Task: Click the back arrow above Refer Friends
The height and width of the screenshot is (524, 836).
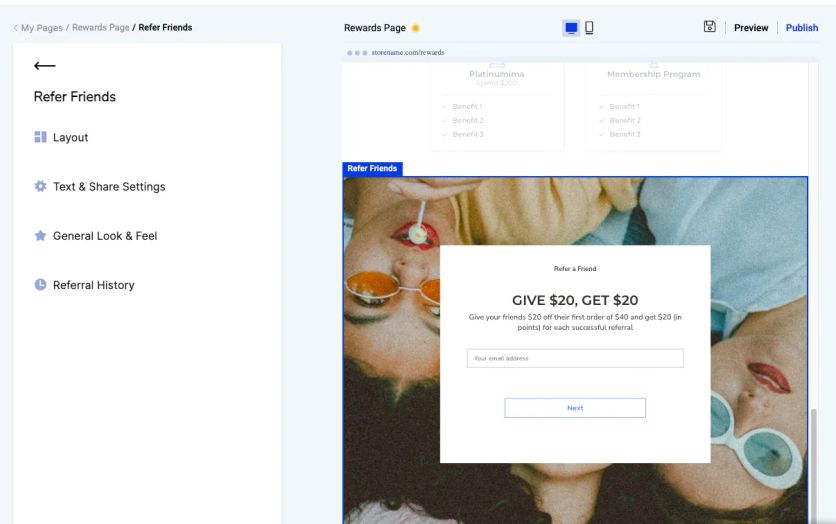Action: tap(45, 66)
